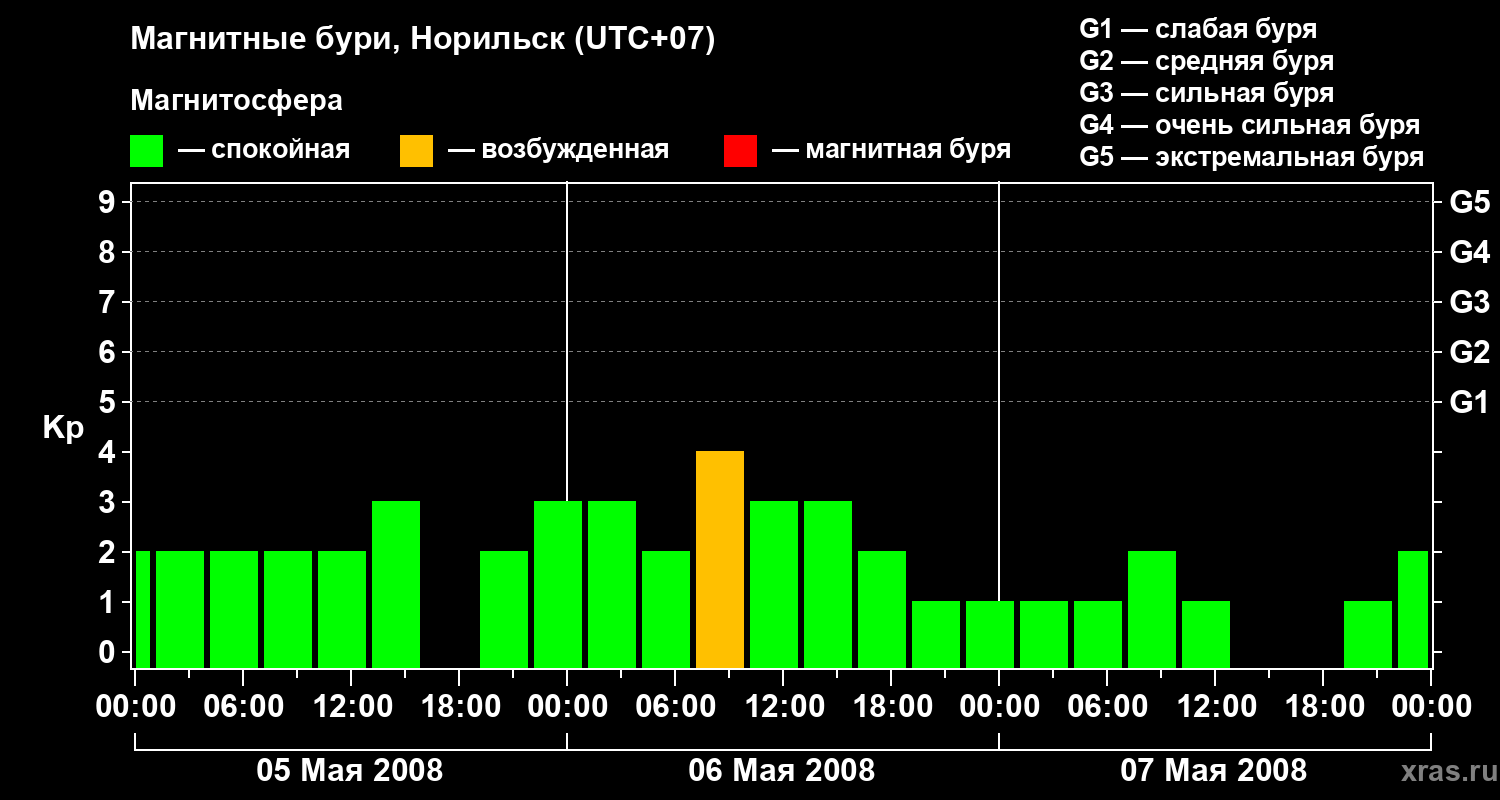Click the 'G4 — очень сильная буря' legend line
This screenshot has width=1500, height=800.
[x=1249, y=125]
